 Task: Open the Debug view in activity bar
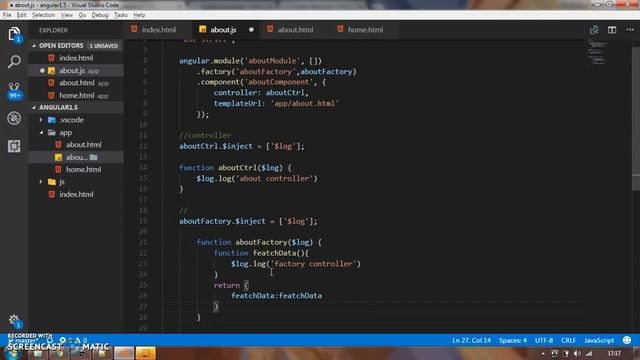click(x=14, y=118)
